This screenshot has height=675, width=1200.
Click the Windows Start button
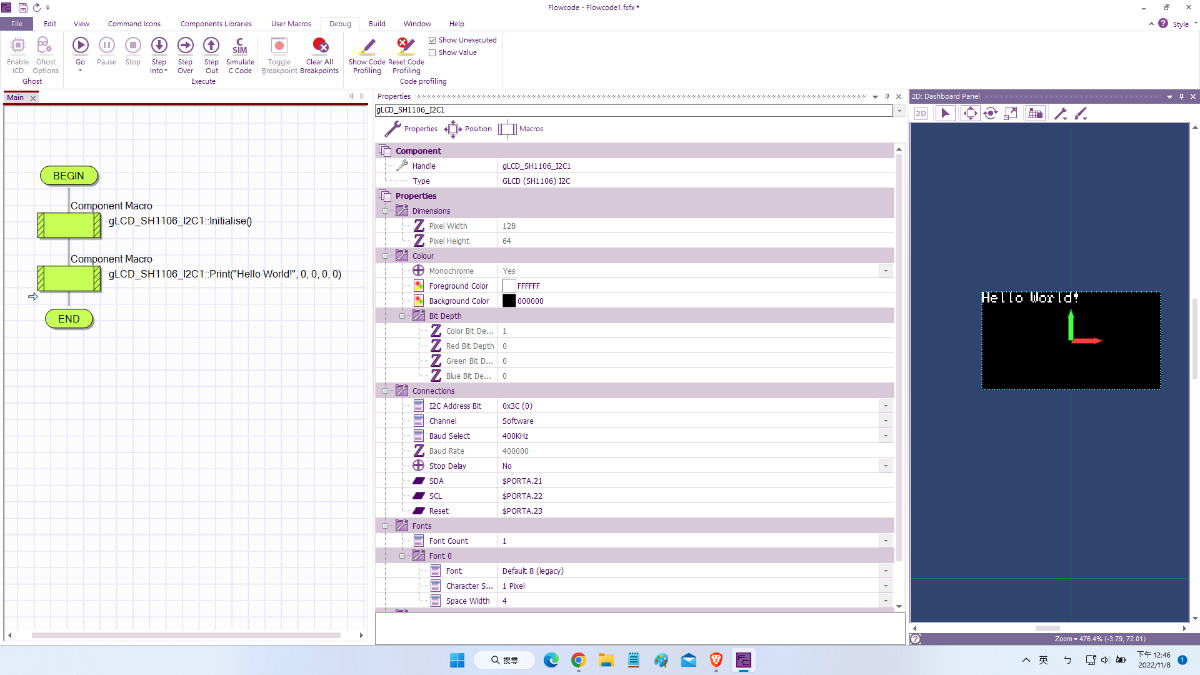(x=457, y=660)
